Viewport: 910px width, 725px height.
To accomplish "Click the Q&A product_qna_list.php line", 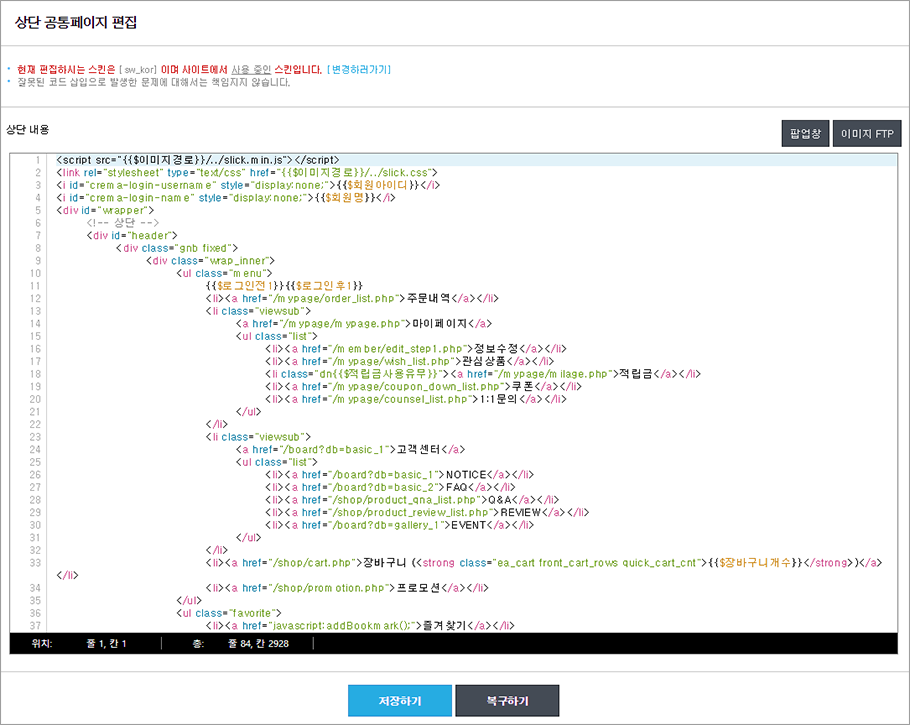I will 412,500.
